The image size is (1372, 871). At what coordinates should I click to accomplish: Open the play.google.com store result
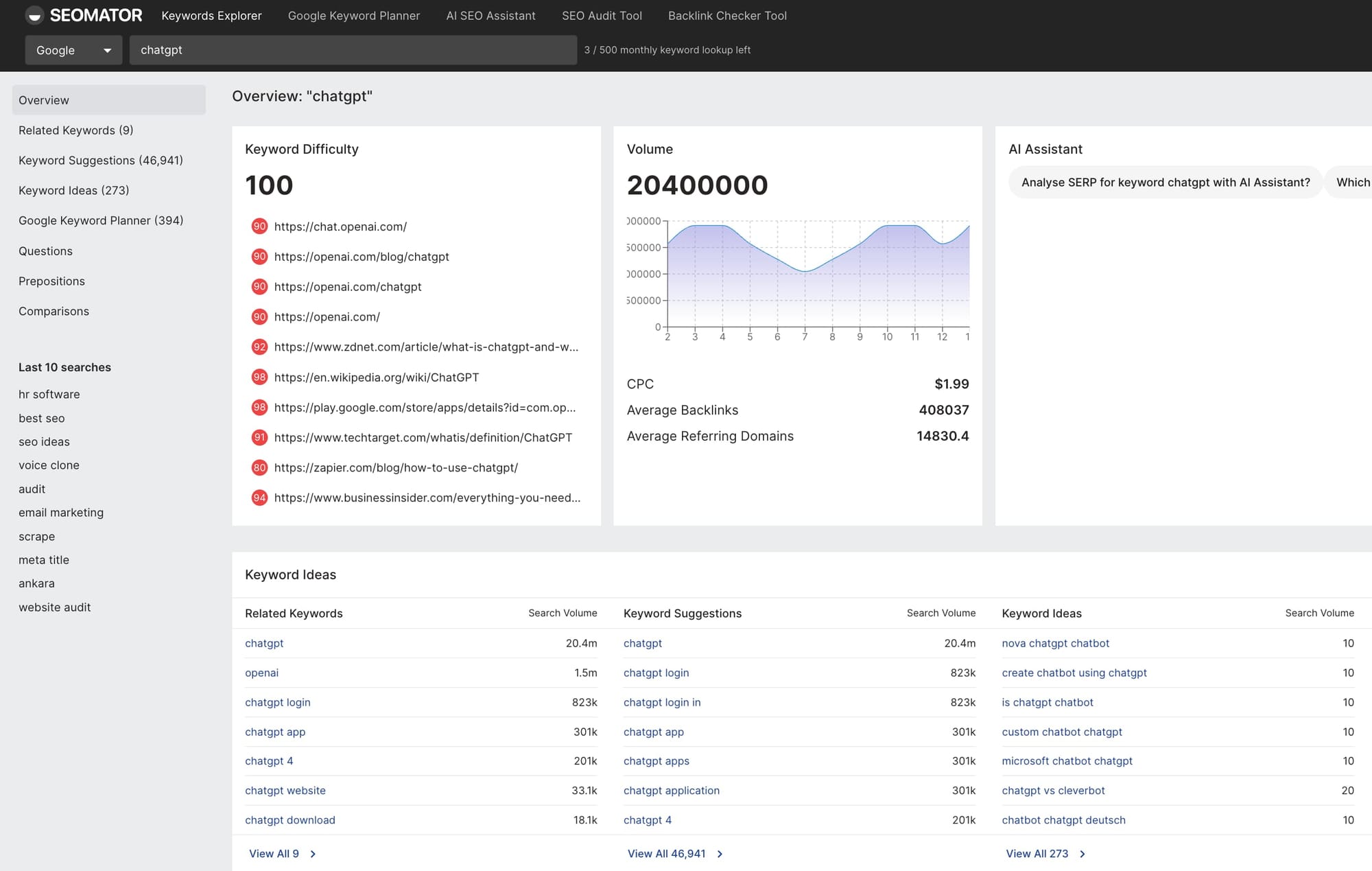[x=425, y=408]
